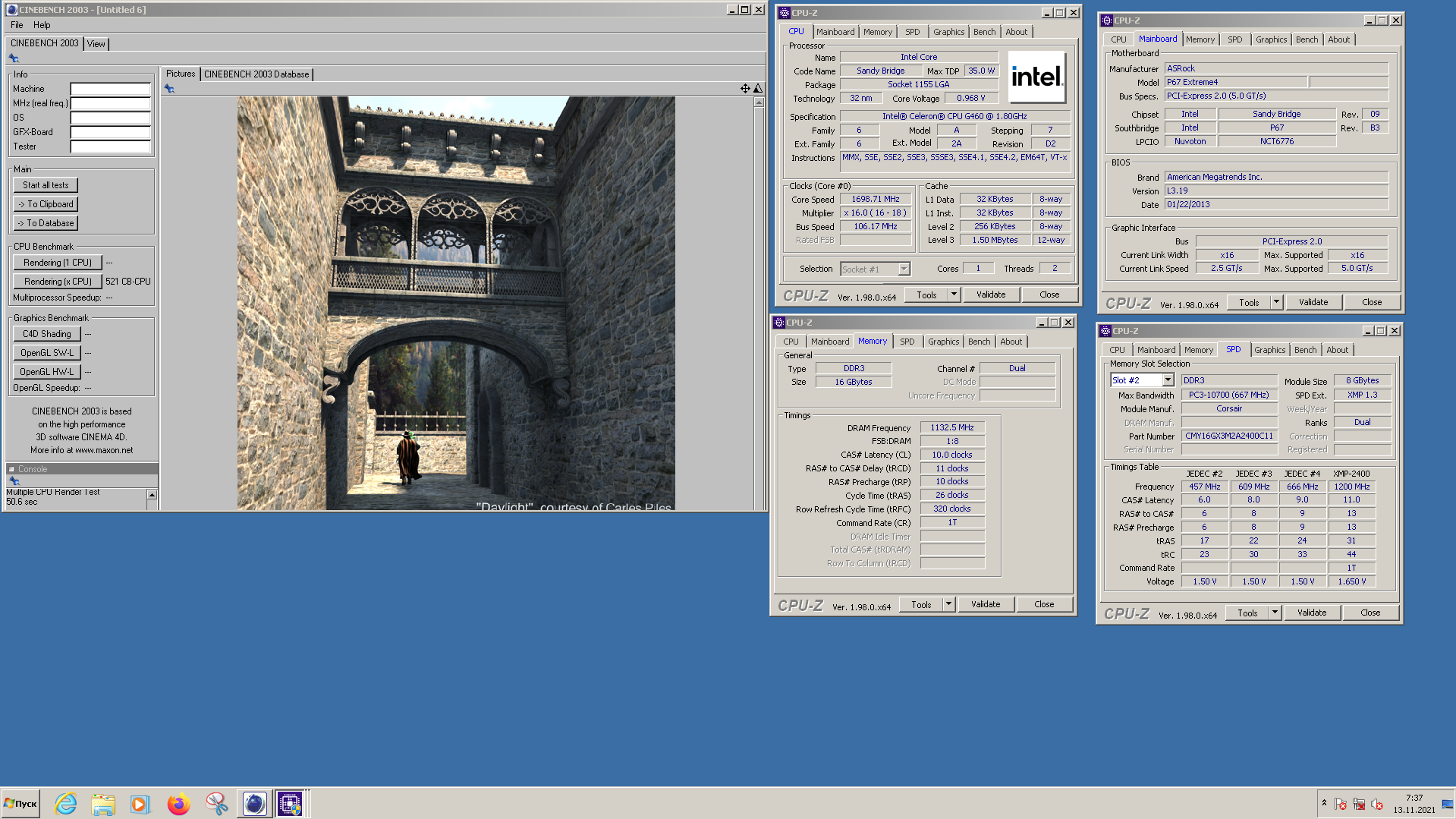Viewport: 1456px width, 819px height.
Task: Run OpenGL SW-L benchmark
Action: pos(47,353)
